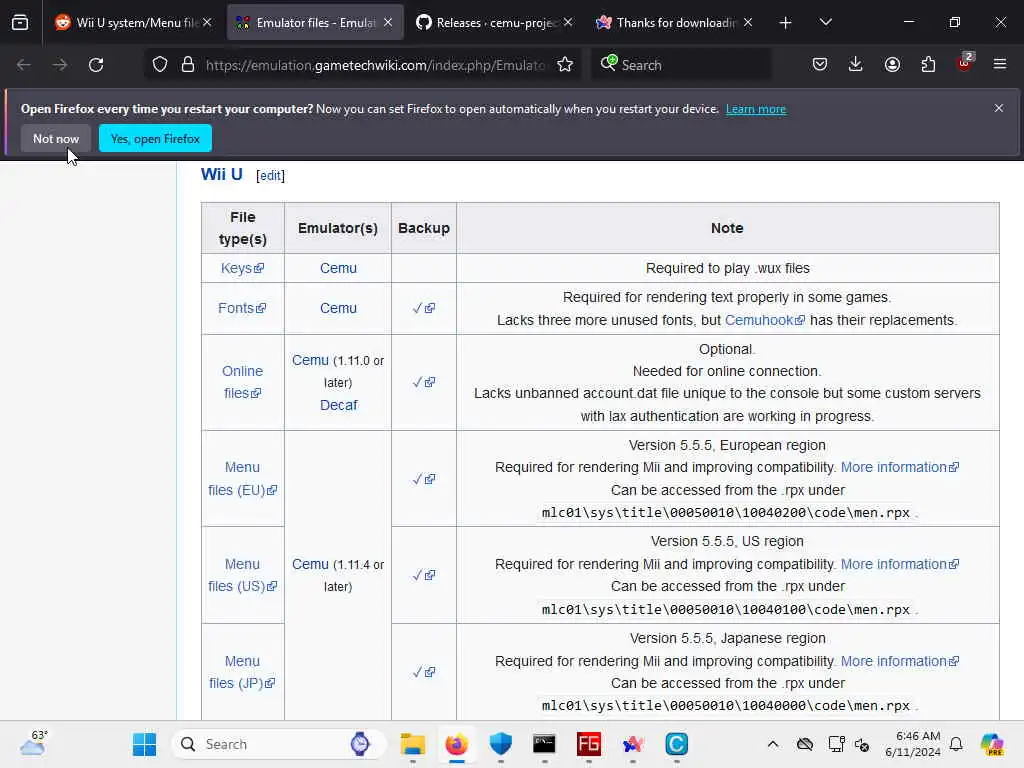Open Windows Start menu
Viewport: 1024px width, 768px height.
coord(144,744)
